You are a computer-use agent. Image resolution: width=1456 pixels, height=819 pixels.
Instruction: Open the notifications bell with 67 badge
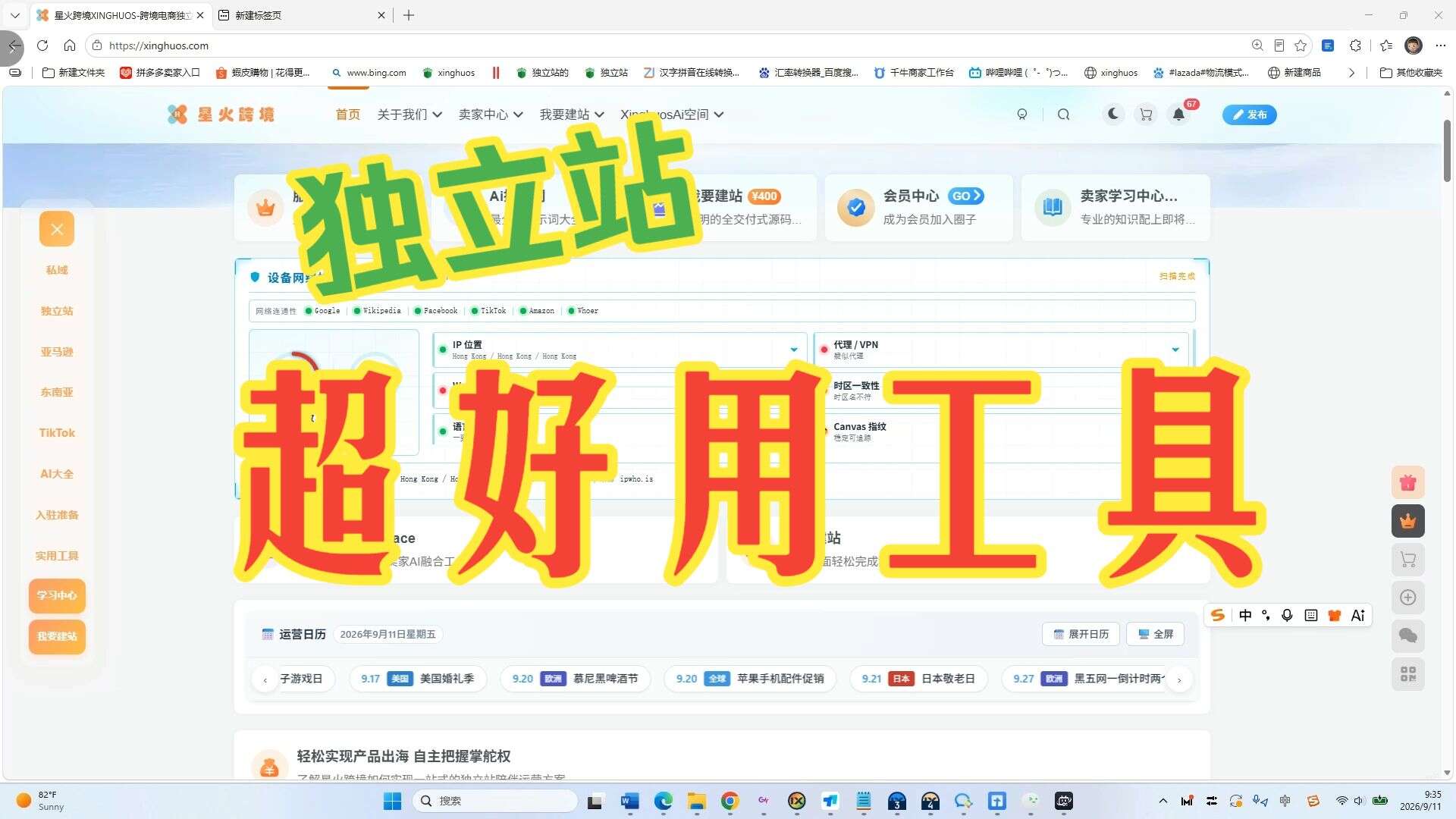point(1178,115)
